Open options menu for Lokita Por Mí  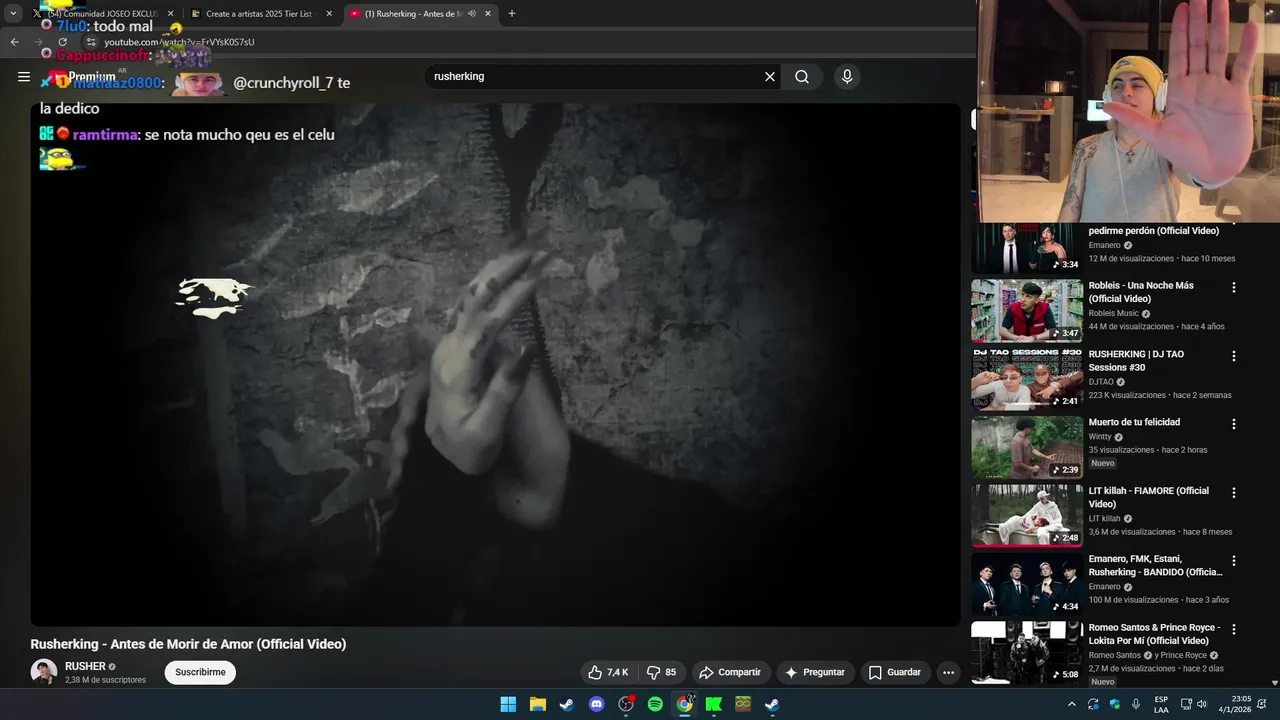click(1233, 630)
